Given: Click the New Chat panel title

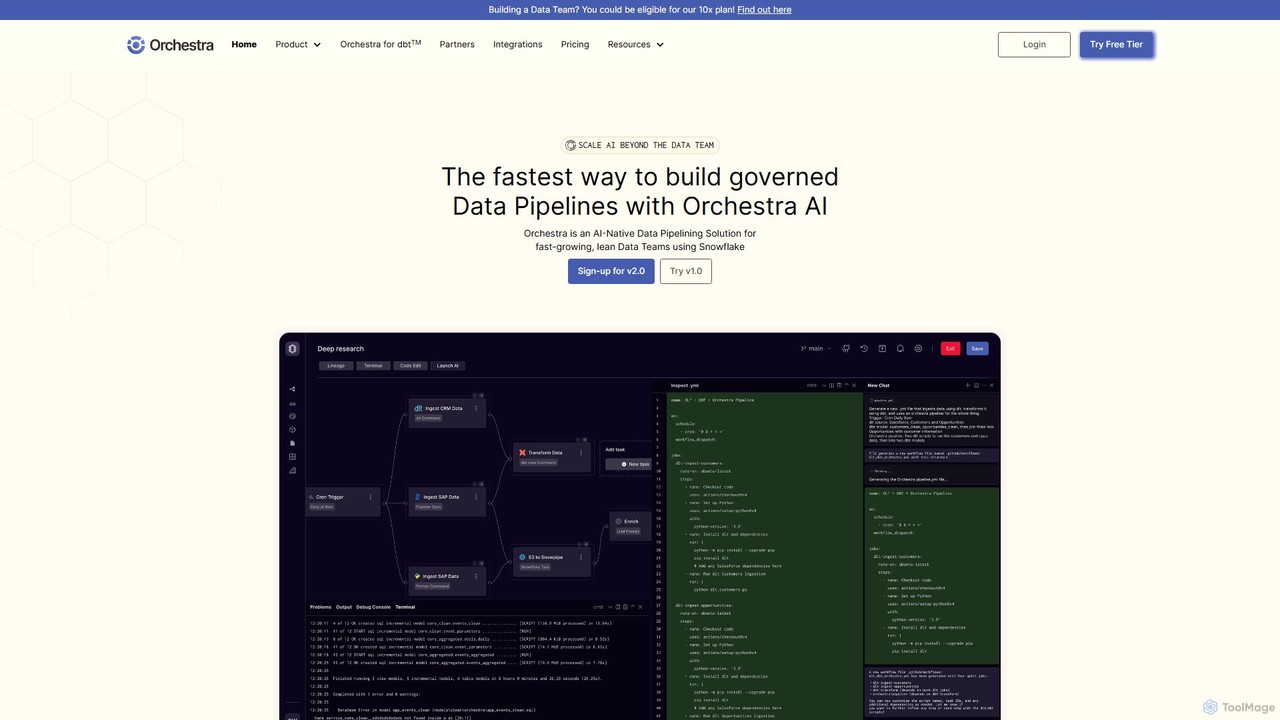Looking at the screenshot, I should point(878,385).
